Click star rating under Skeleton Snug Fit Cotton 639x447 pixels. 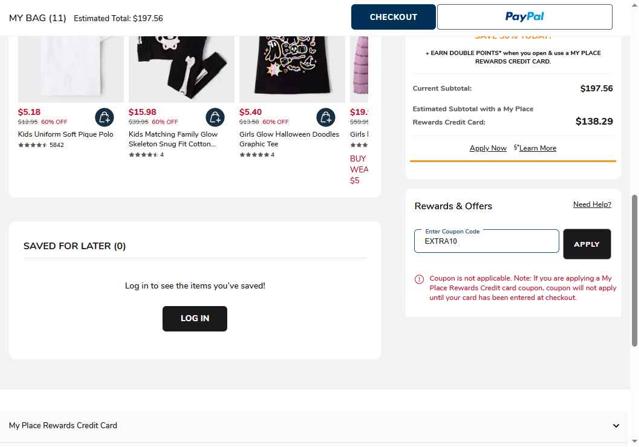[143, 155]
